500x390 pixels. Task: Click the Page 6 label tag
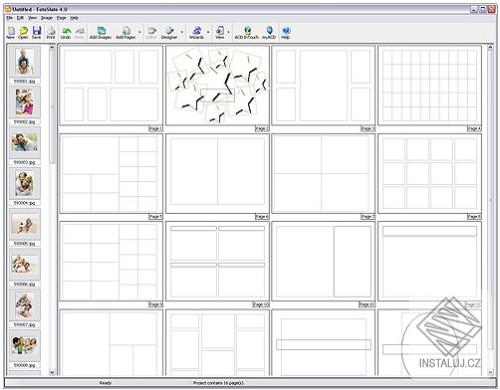tap(262, 217)
